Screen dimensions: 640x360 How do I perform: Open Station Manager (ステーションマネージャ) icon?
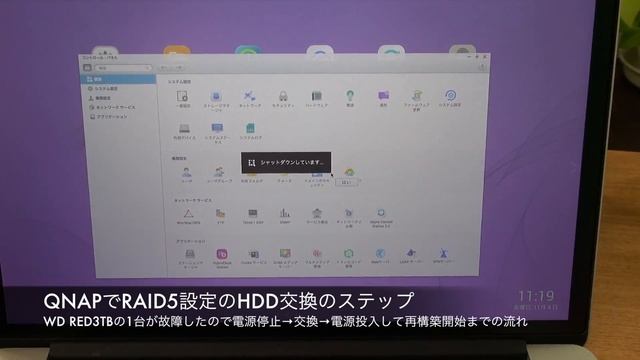(x=190, y=255)
